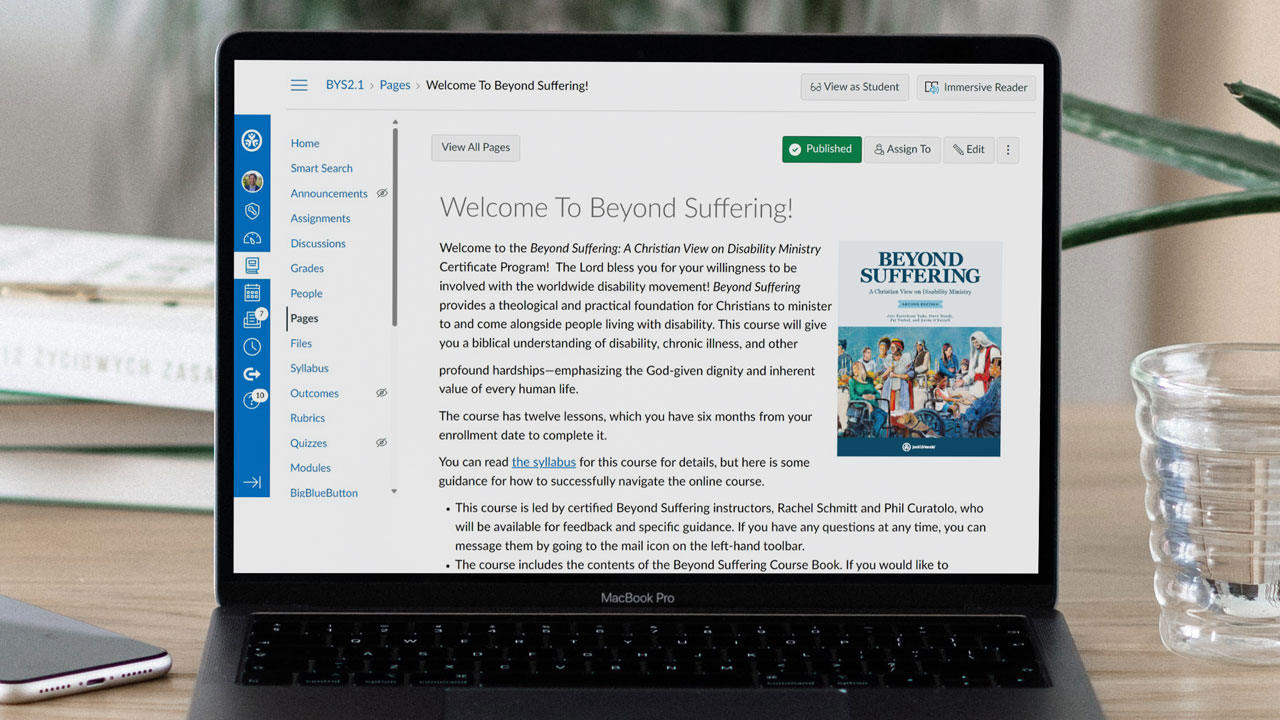Open the Inbox icon with 7 badge
Viewport: 1280px width, 720px height.
click(x=253, y=319)
